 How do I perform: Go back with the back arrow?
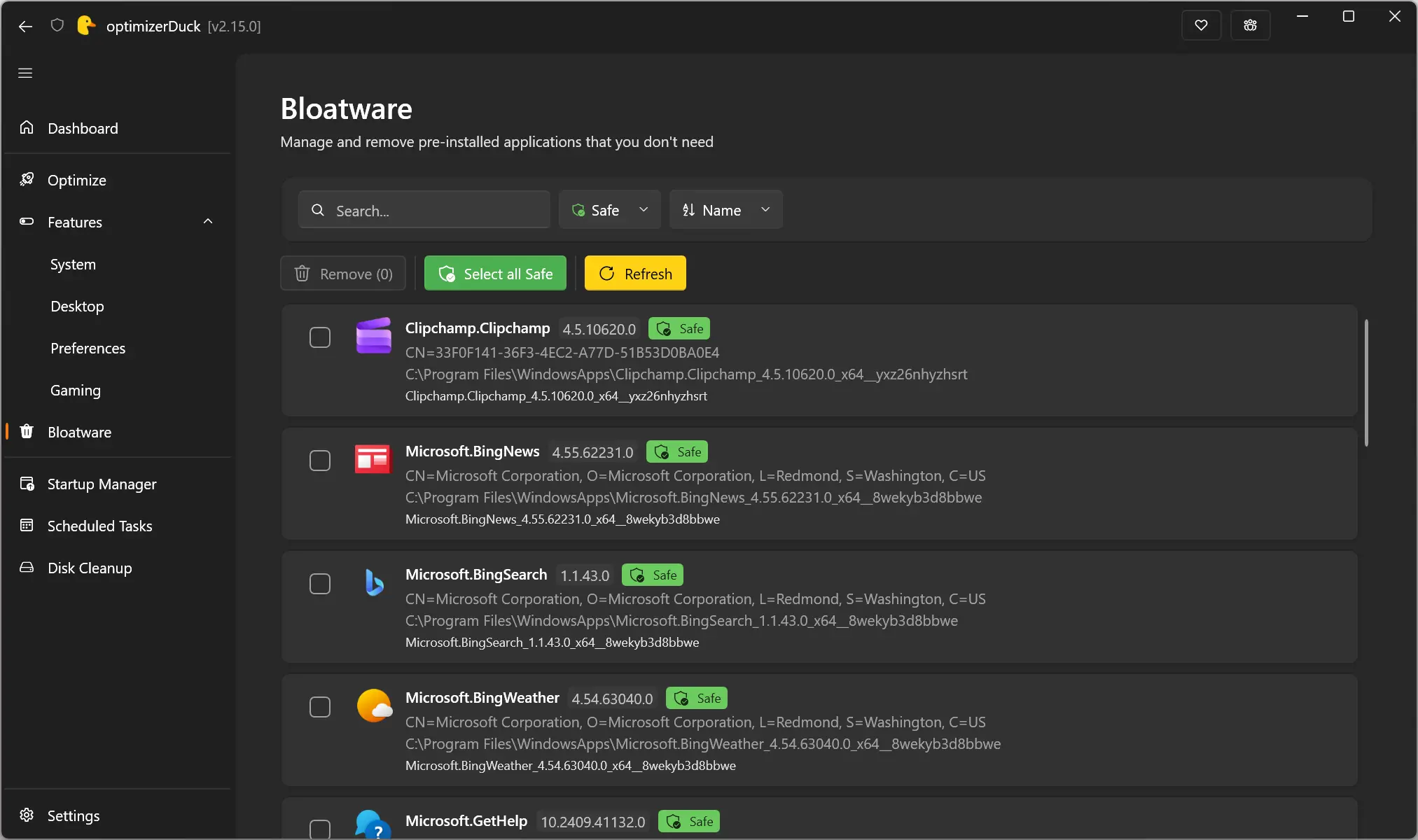point(25,27)
